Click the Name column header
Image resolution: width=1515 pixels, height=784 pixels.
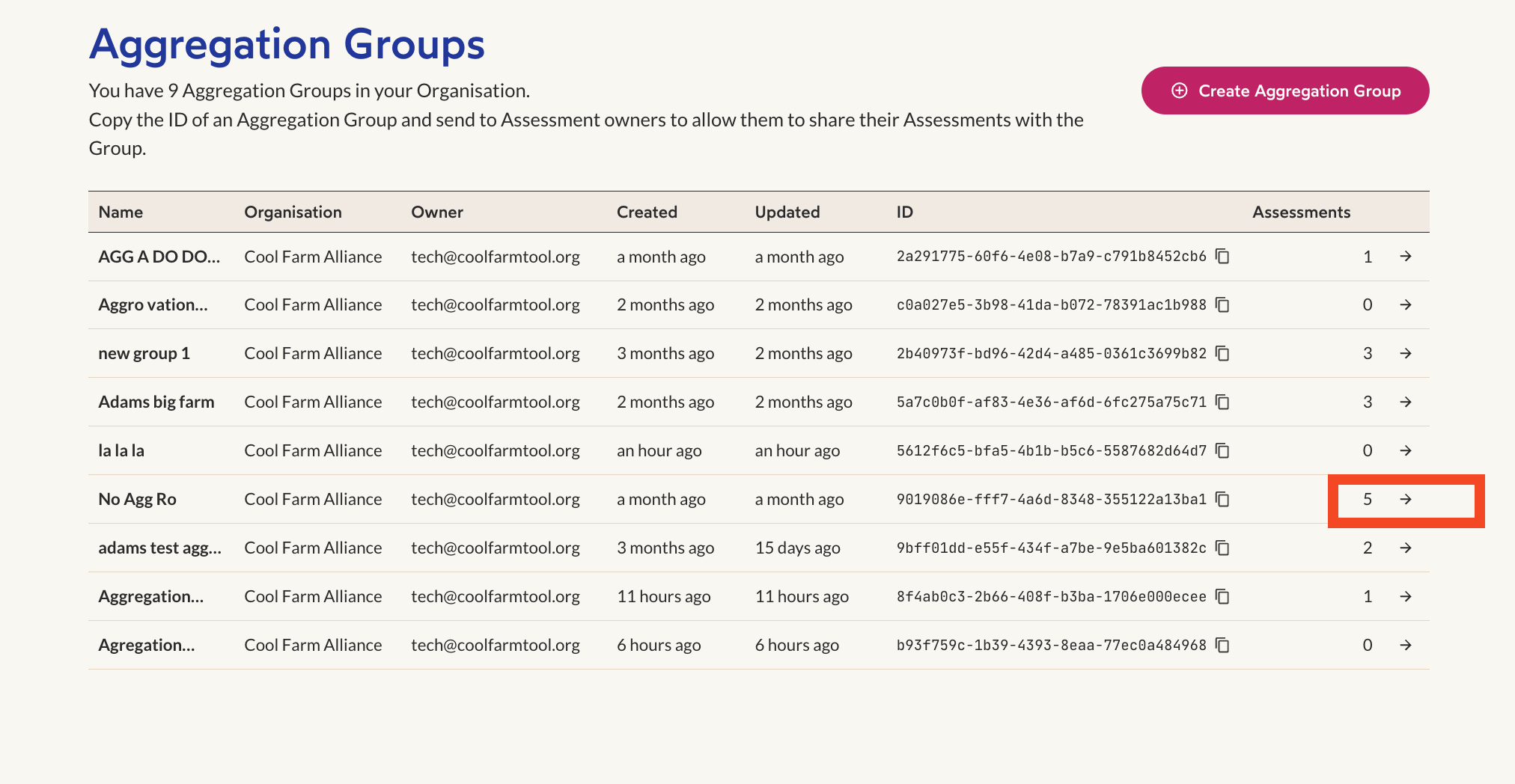pyautogui.click(x=121, y=212)
